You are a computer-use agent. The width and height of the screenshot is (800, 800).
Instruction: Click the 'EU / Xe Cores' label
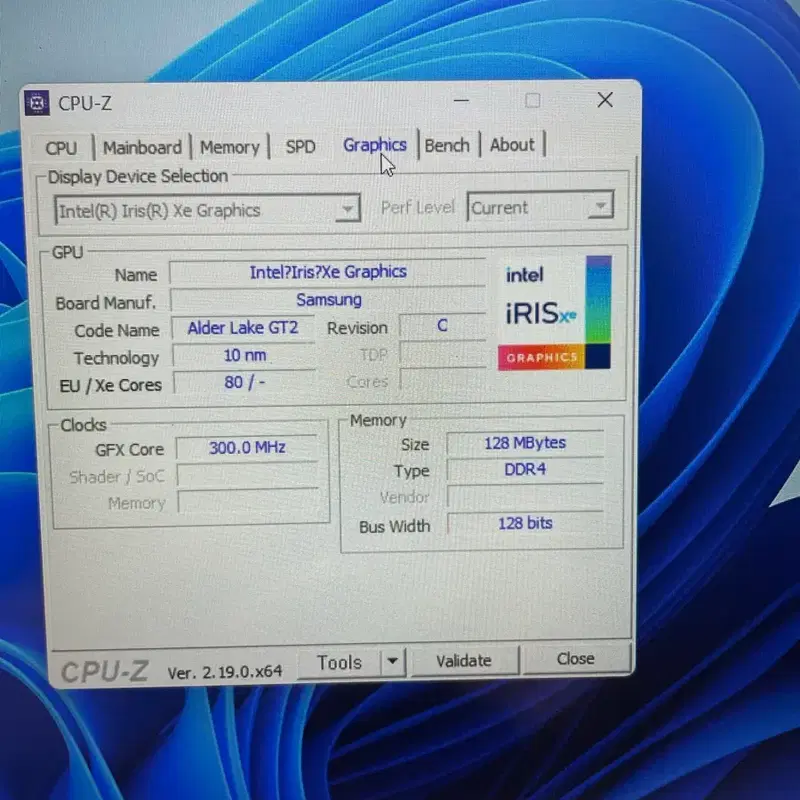click(111, 385)
